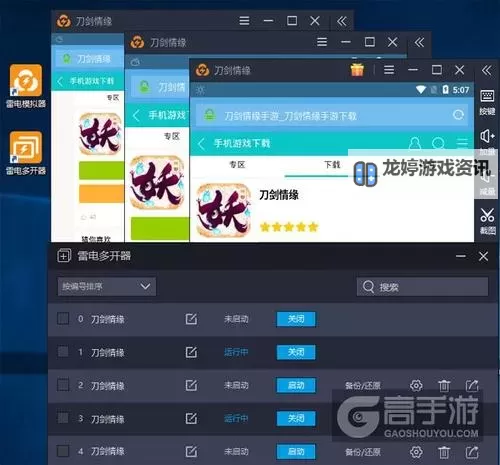Screen dimensions: 500x465
Task: Click 启动 button for instance 2
Action: click(296, 385)
